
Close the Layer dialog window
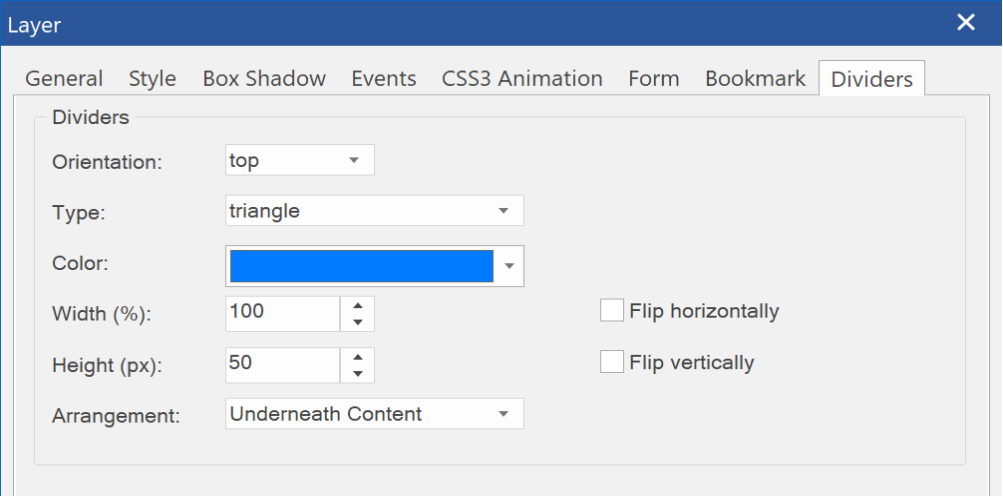965,23
